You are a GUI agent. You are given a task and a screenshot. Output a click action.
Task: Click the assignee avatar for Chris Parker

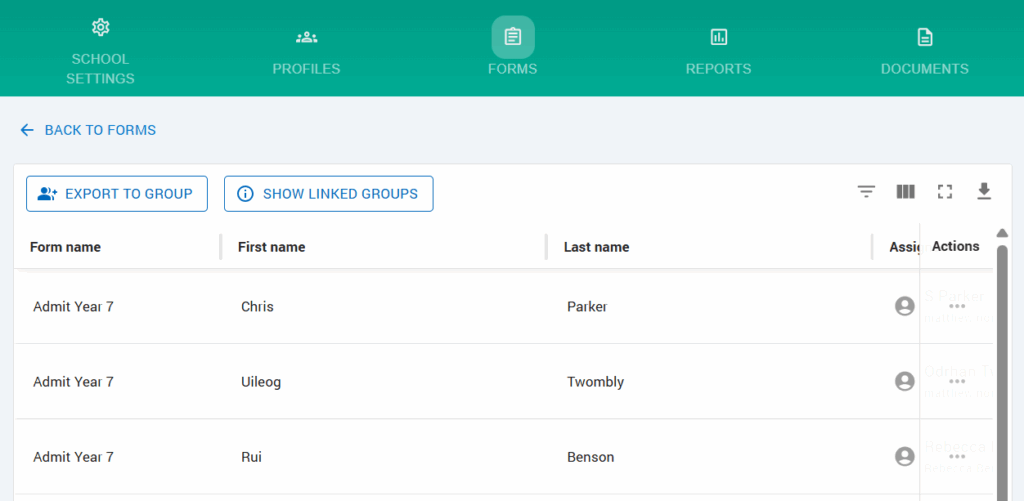click(x=905, y=306)
